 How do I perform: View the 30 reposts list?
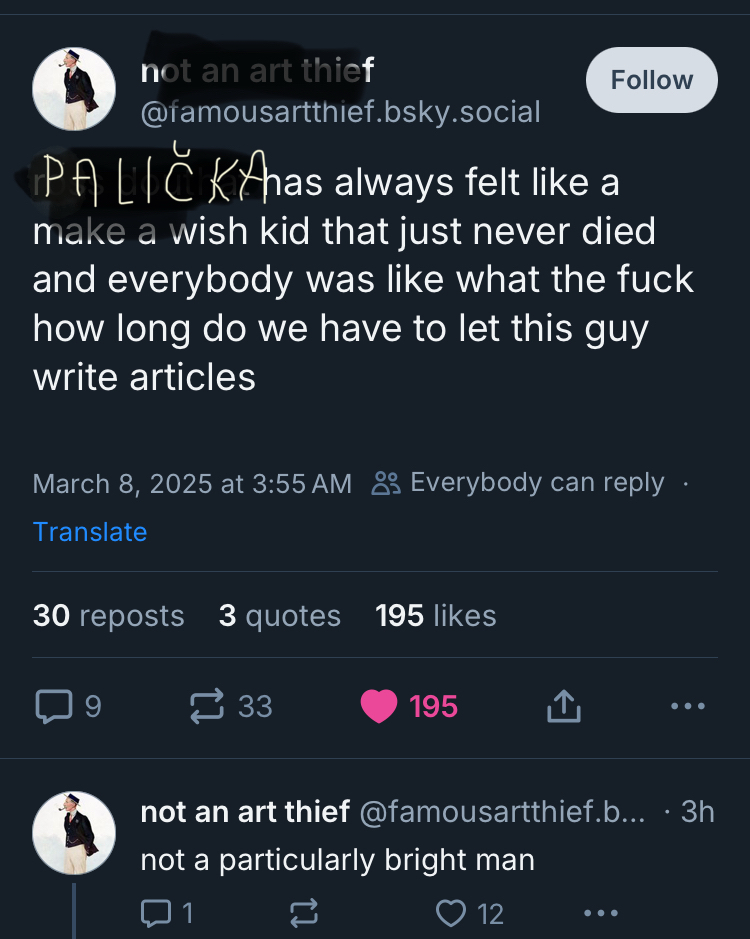point(108,616)
